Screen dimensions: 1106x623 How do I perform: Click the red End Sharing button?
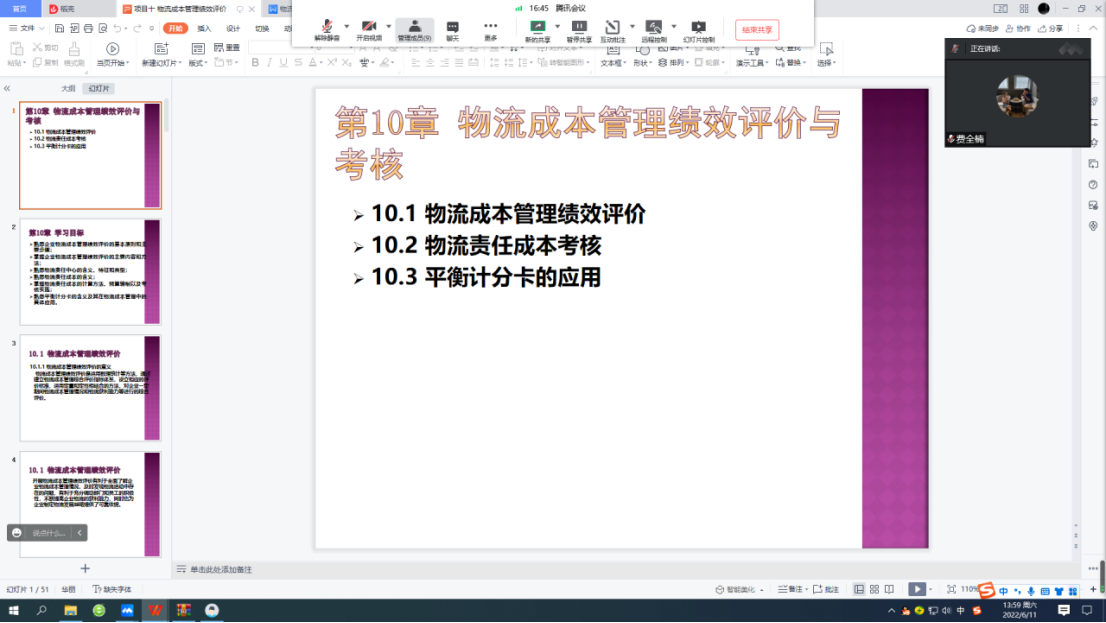pos(756,30)
